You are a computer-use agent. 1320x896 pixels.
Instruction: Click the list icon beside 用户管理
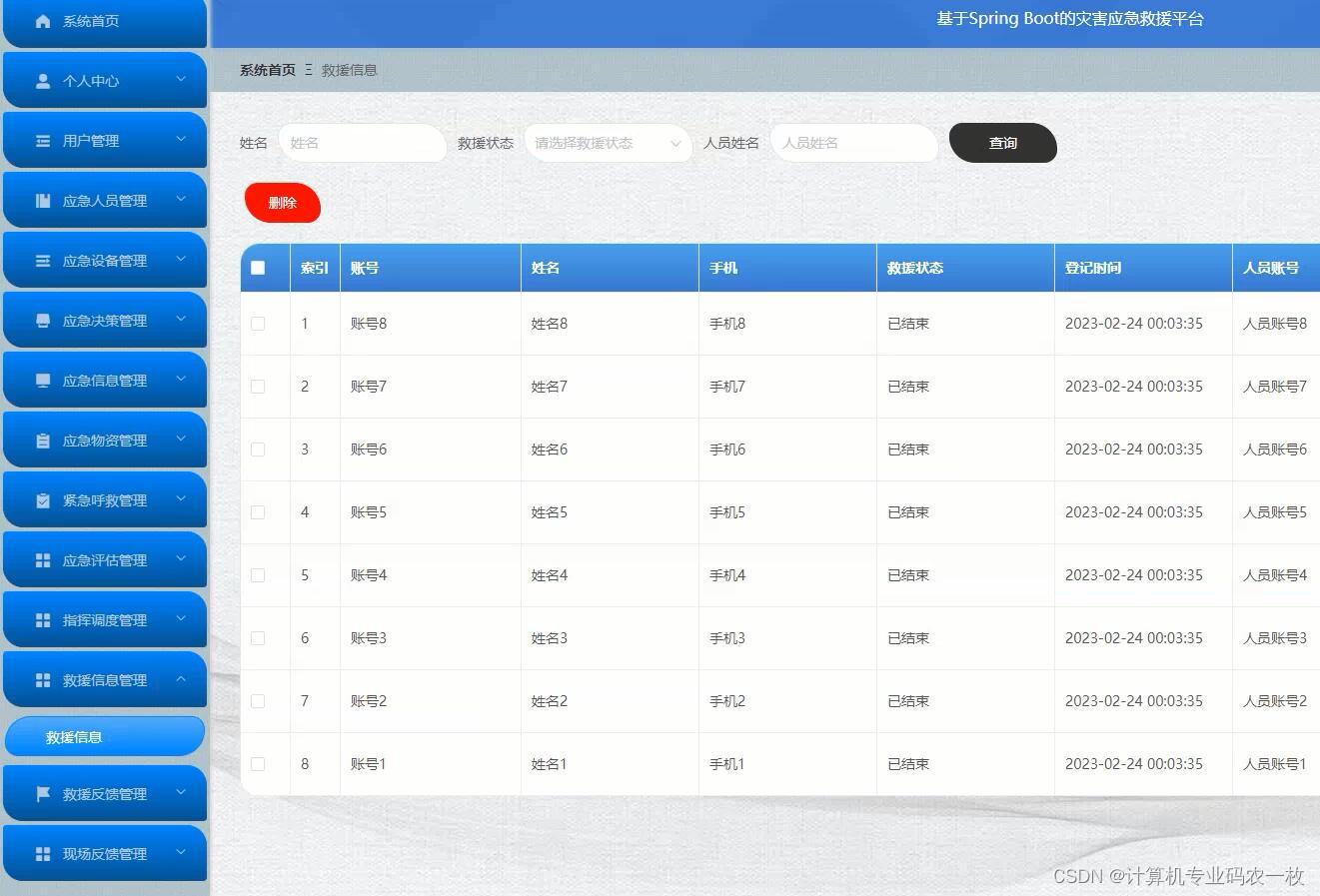click(x=43, y=141)
